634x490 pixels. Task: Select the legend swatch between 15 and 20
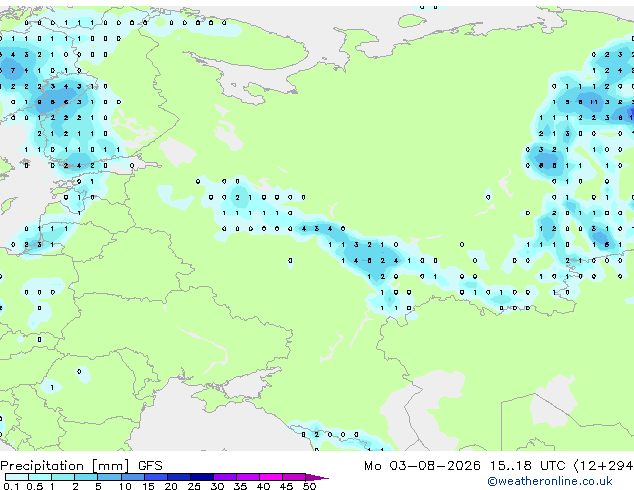coord(156,477)
